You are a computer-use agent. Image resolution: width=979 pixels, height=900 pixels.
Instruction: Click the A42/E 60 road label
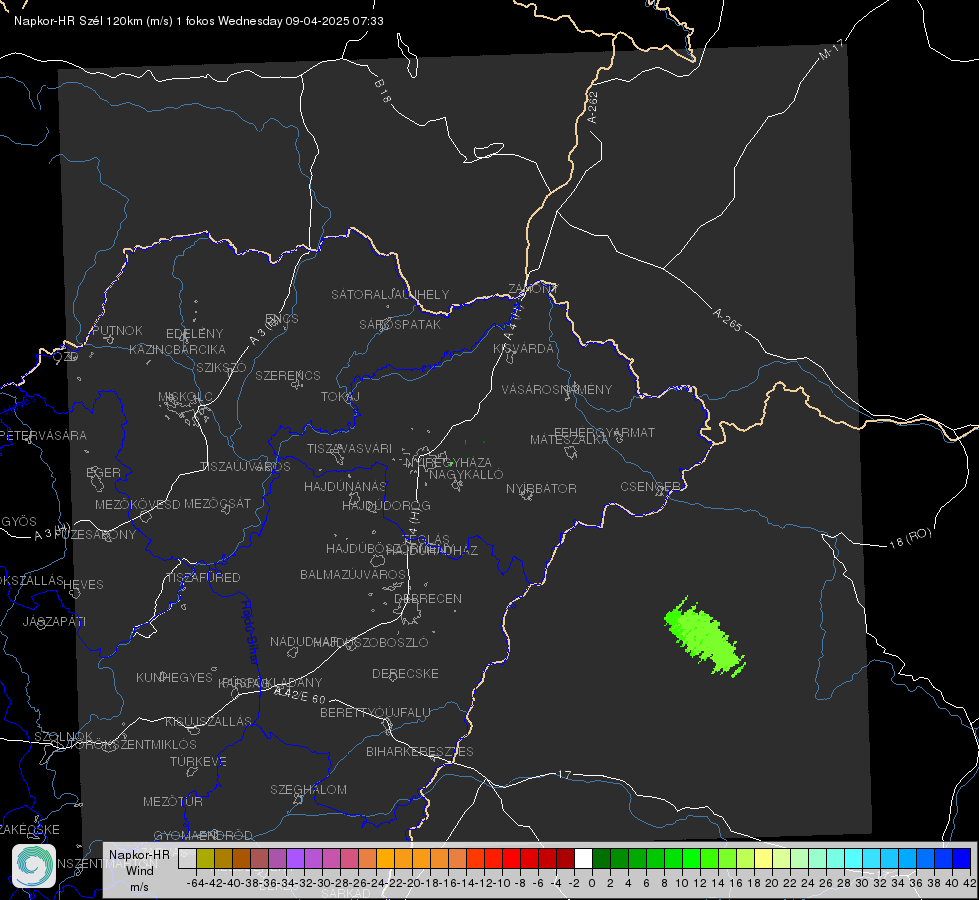coord(300,695)
